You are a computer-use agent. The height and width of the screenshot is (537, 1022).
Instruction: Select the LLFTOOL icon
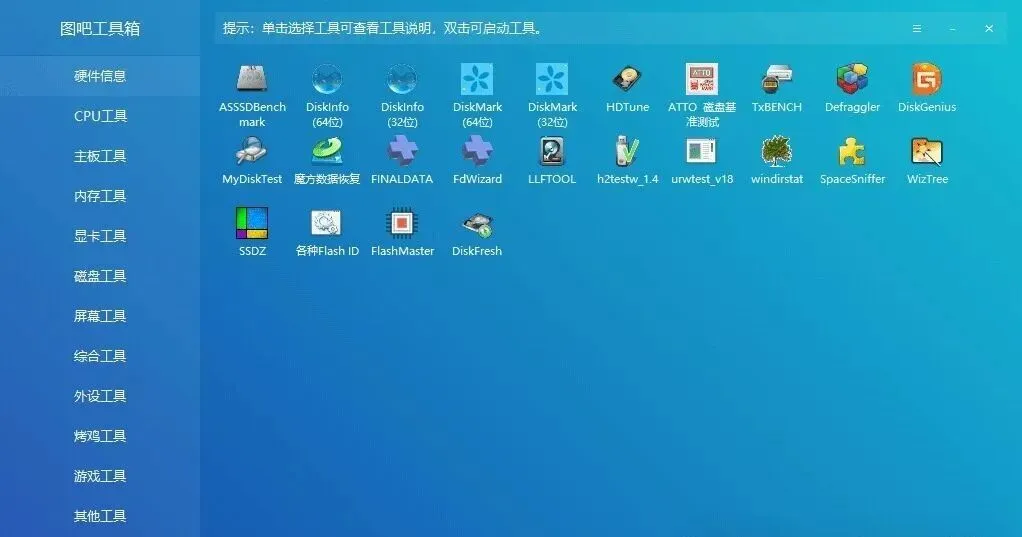click(552, 151)
